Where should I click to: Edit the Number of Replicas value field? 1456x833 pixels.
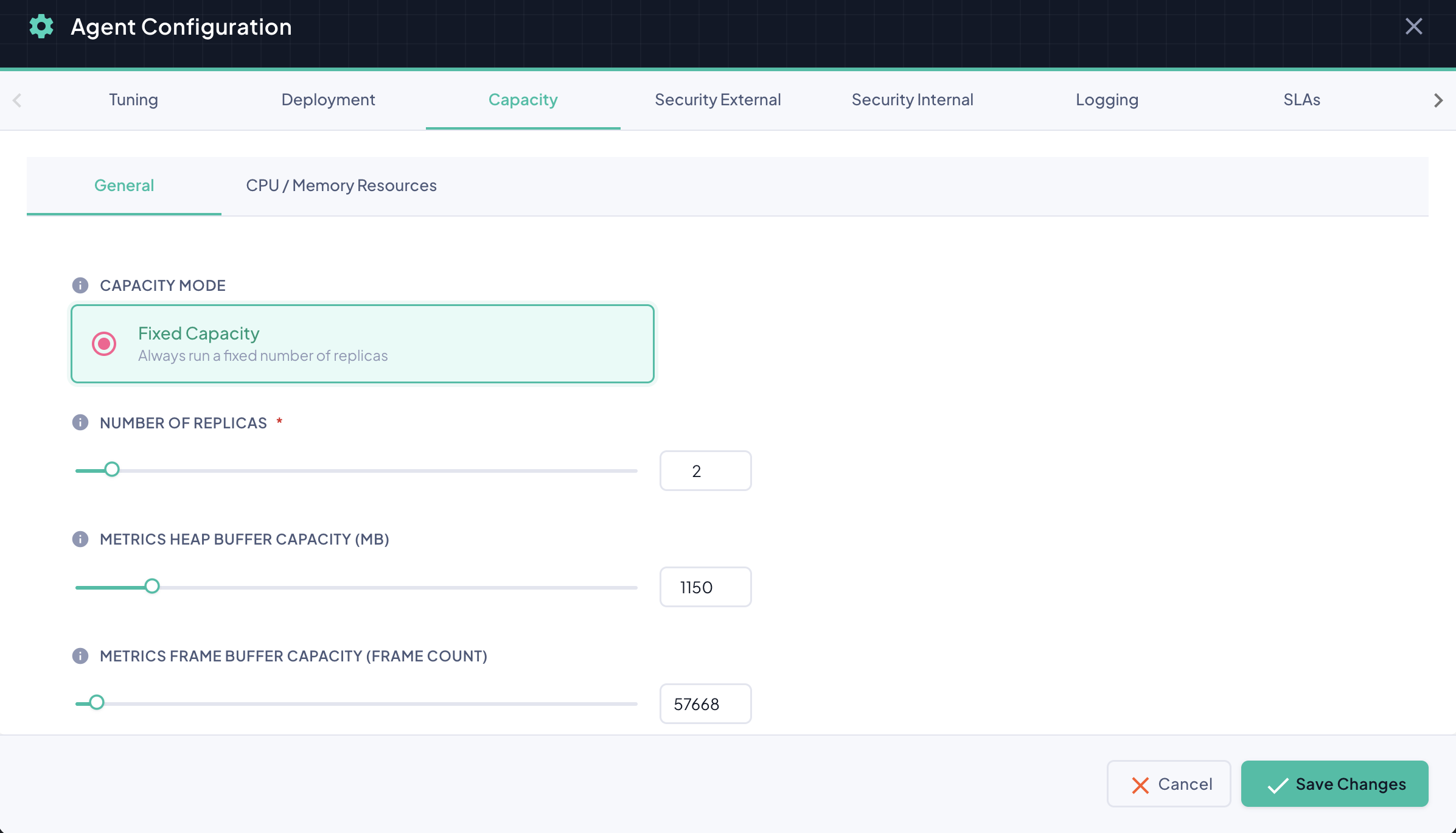click(706, 471)
